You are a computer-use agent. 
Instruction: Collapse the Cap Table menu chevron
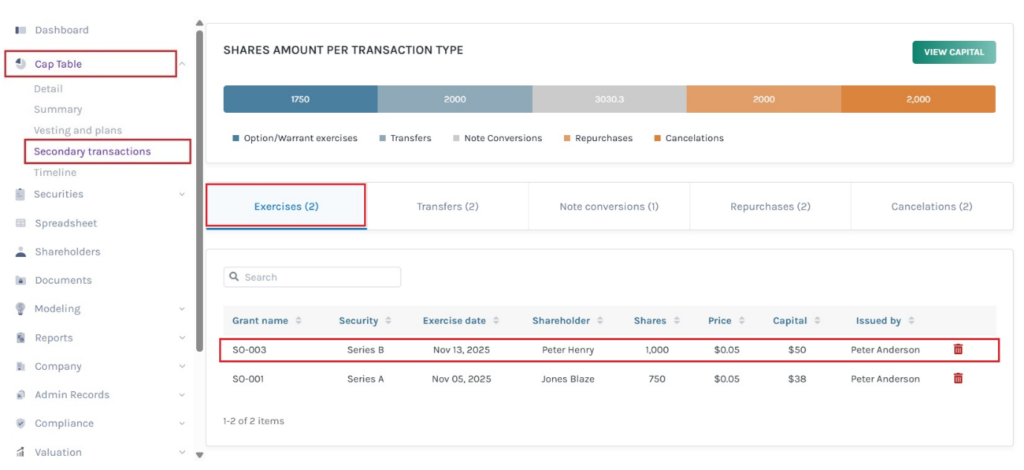(182, 64)
